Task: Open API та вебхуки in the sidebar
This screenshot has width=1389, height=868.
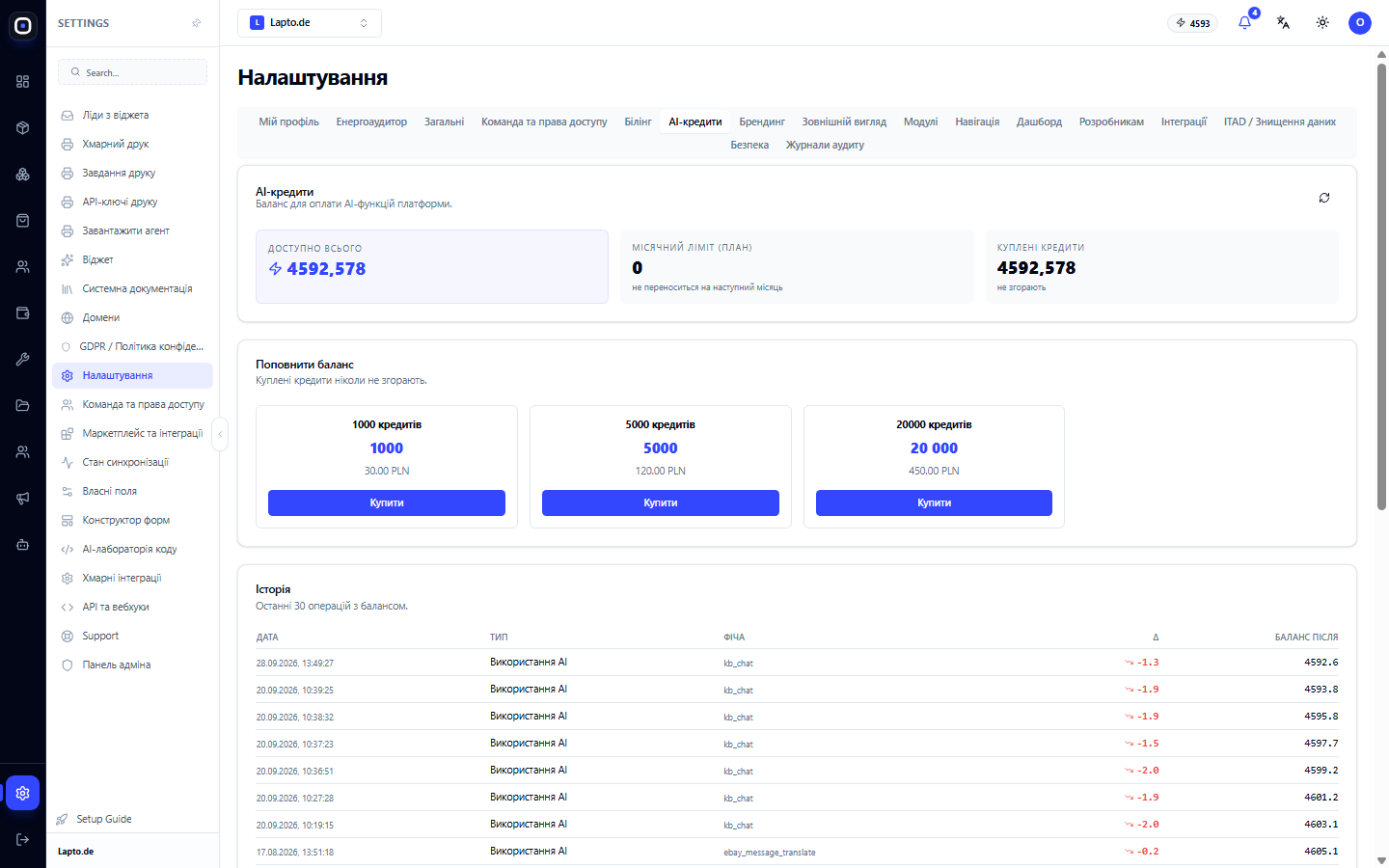Action: [133, 607]
